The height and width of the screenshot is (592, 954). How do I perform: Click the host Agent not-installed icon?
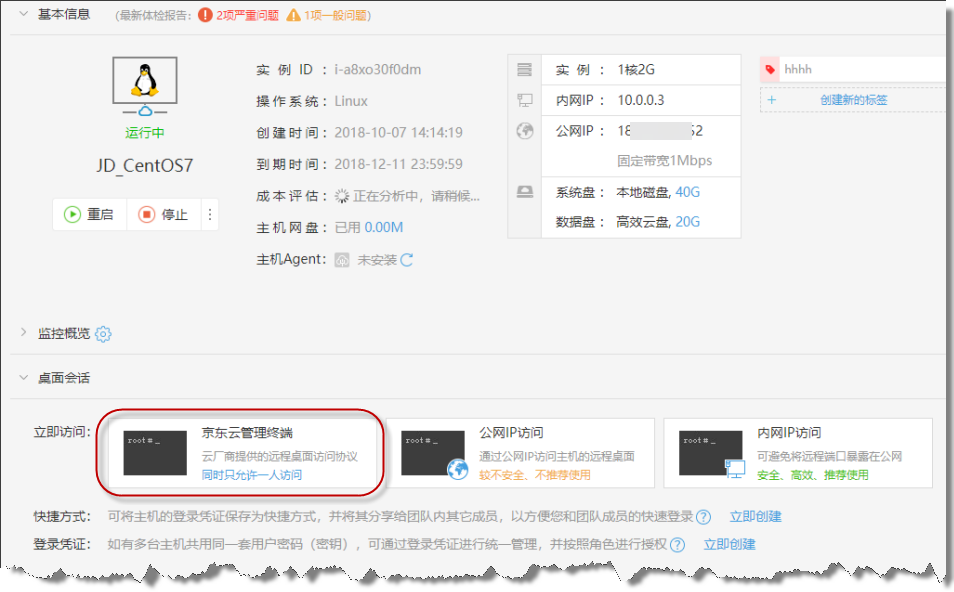click(x=342, y=260)
